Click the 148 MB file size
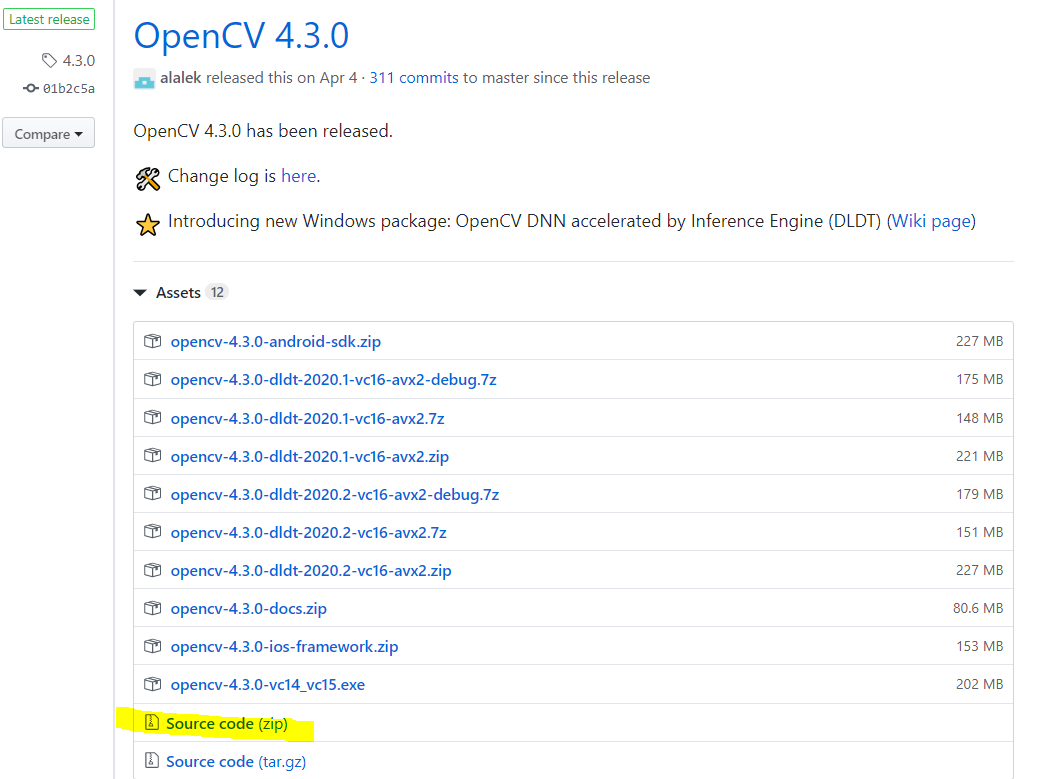Viewport: 1043px width, 779px height. point(979,418)
